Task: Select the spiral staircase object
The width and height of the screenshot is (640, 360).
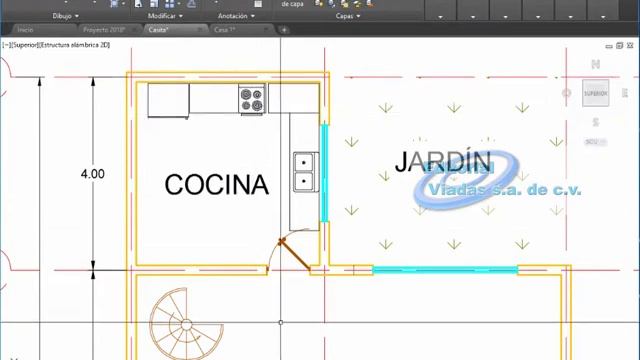Action: coord(186,324)
